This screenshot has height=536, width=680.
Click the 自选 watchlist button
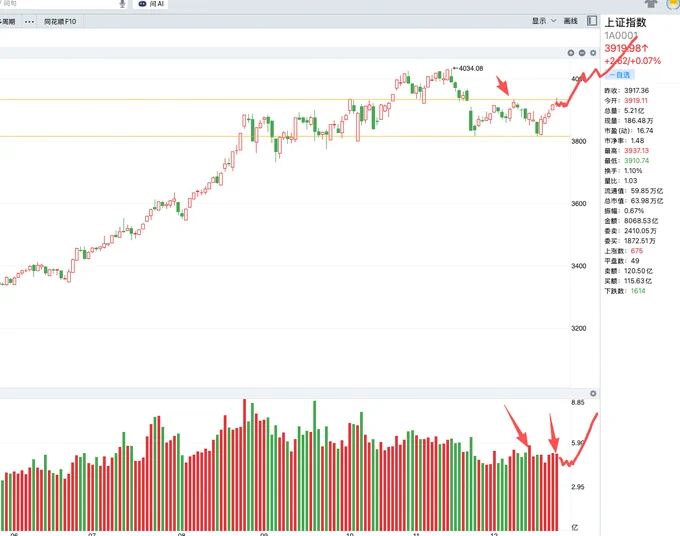620,75
